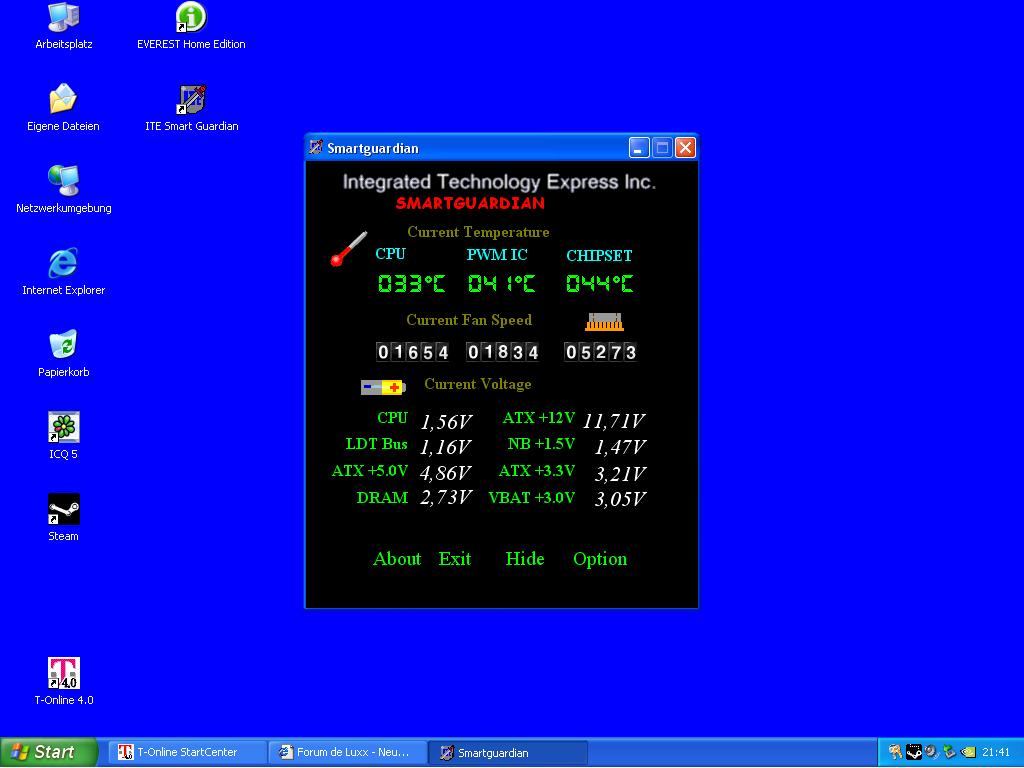
Task: Click the red SMARTGUARDIAN logo text
Action: 470,203
